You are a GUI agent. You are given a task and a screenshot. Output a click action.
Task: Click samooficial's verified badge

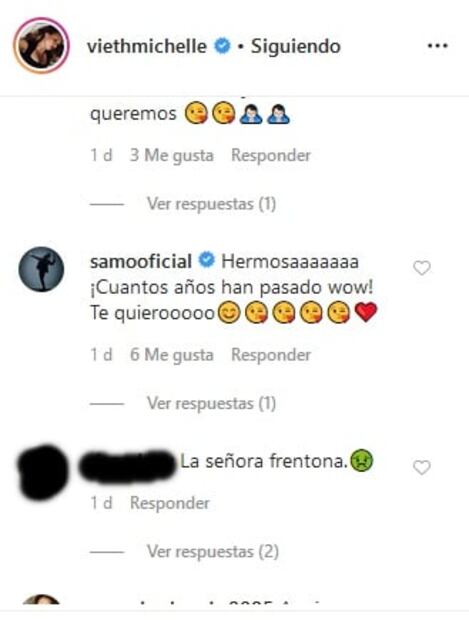206,261
